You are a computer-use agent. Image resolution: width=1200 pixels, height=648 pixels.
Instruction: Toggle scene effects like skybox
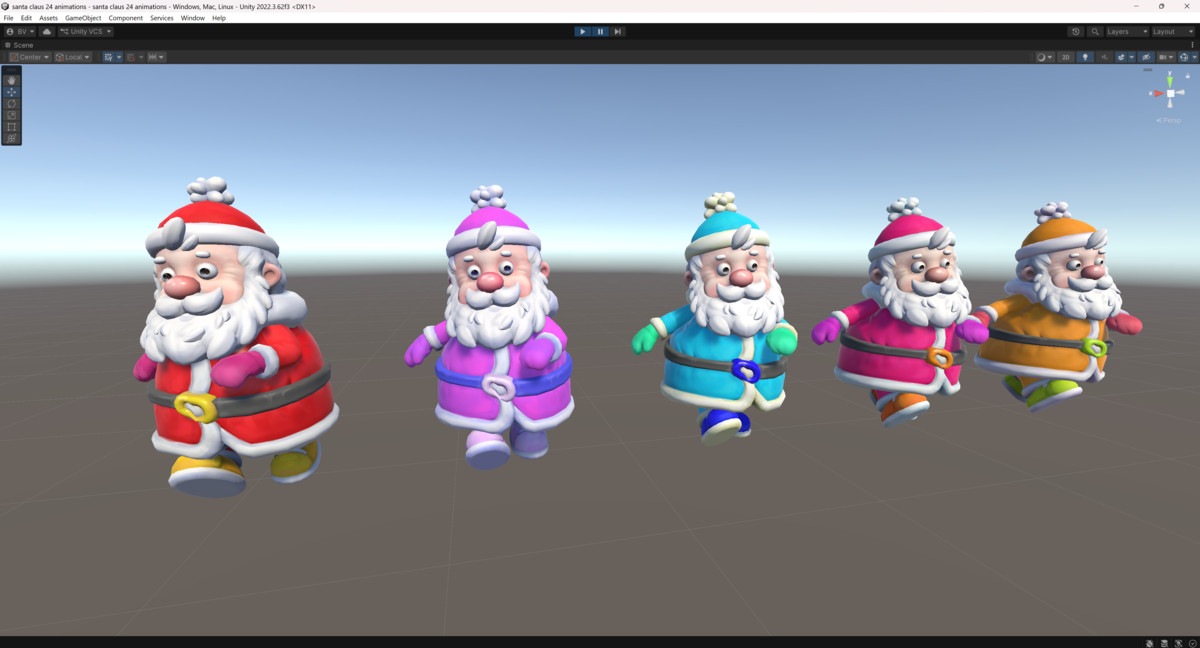click(x=1121, y=57)
